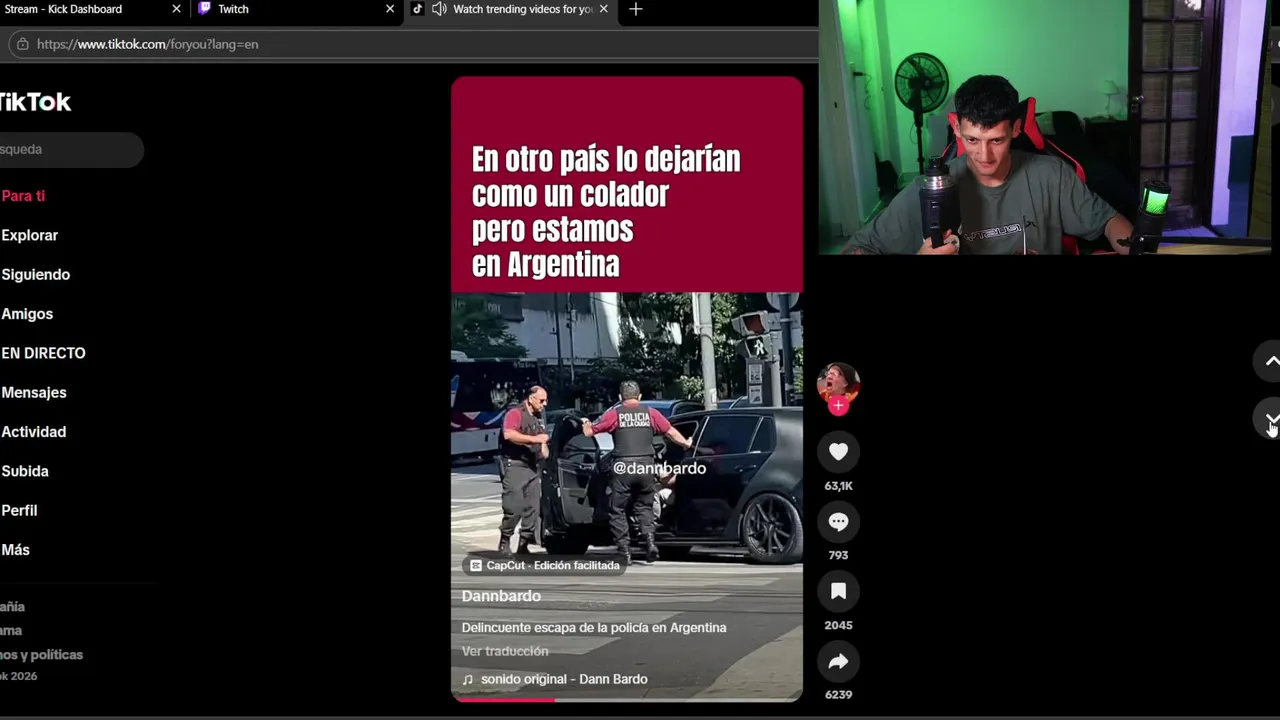
Task: Open Mensajes in the sidebar
Action: 34,392
